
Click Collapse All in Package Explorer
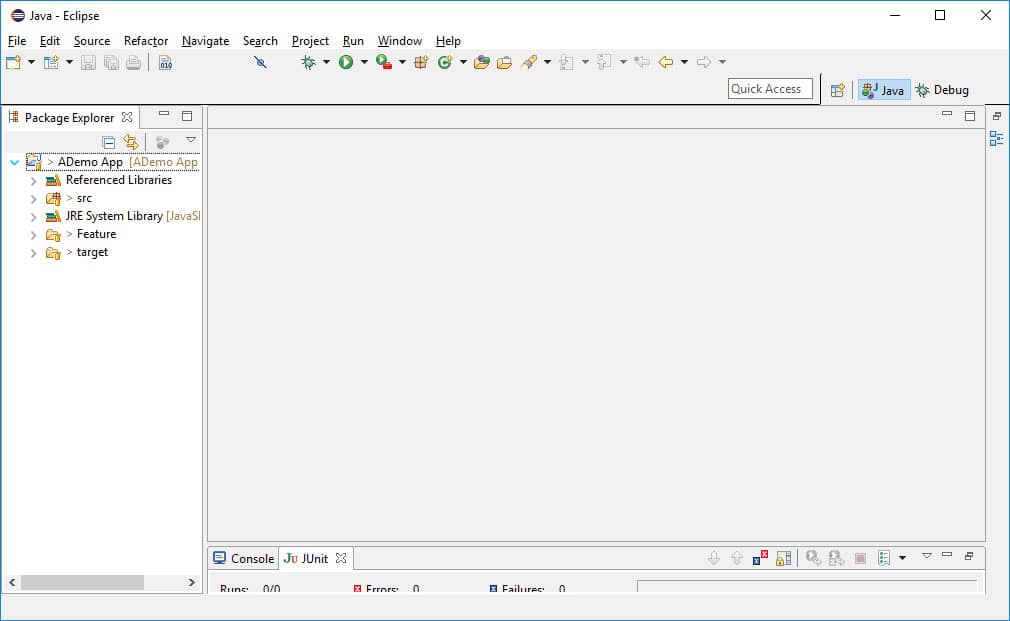pyautogui.click(x=109, y=142)
